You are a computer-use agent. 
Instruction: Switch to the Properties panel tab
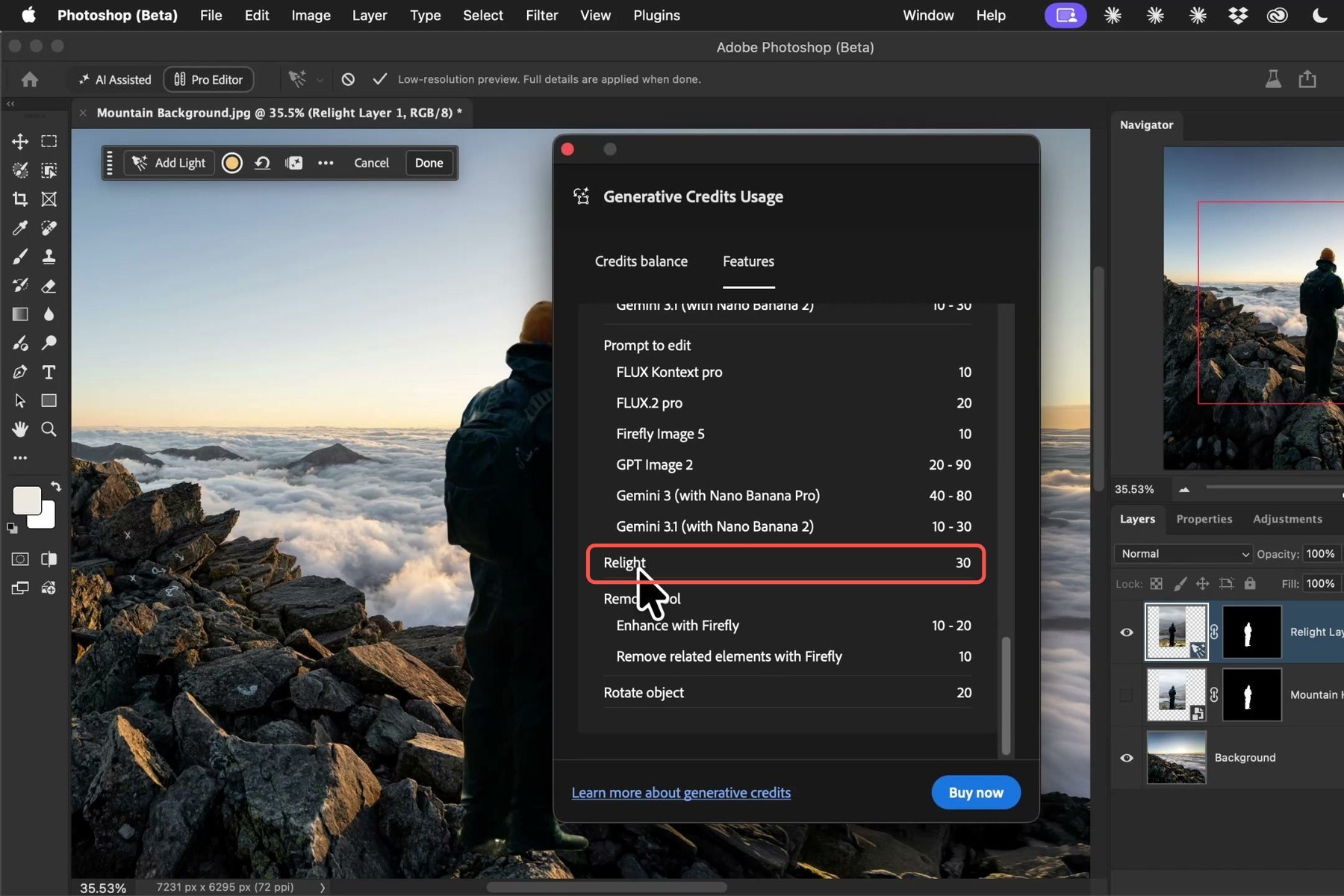click(x=1204, y=519)
